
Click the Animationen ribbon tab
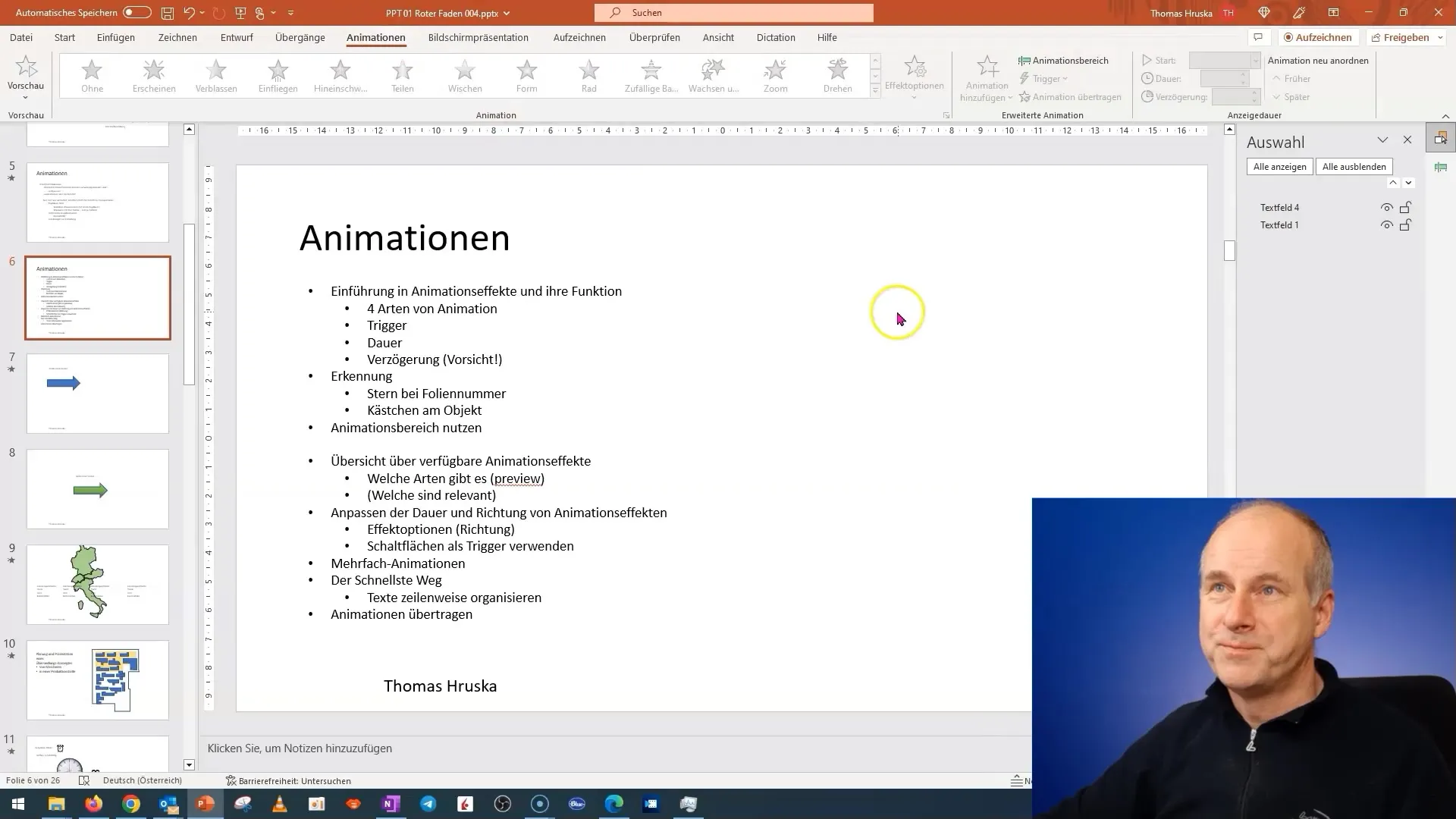click(376, 37)
